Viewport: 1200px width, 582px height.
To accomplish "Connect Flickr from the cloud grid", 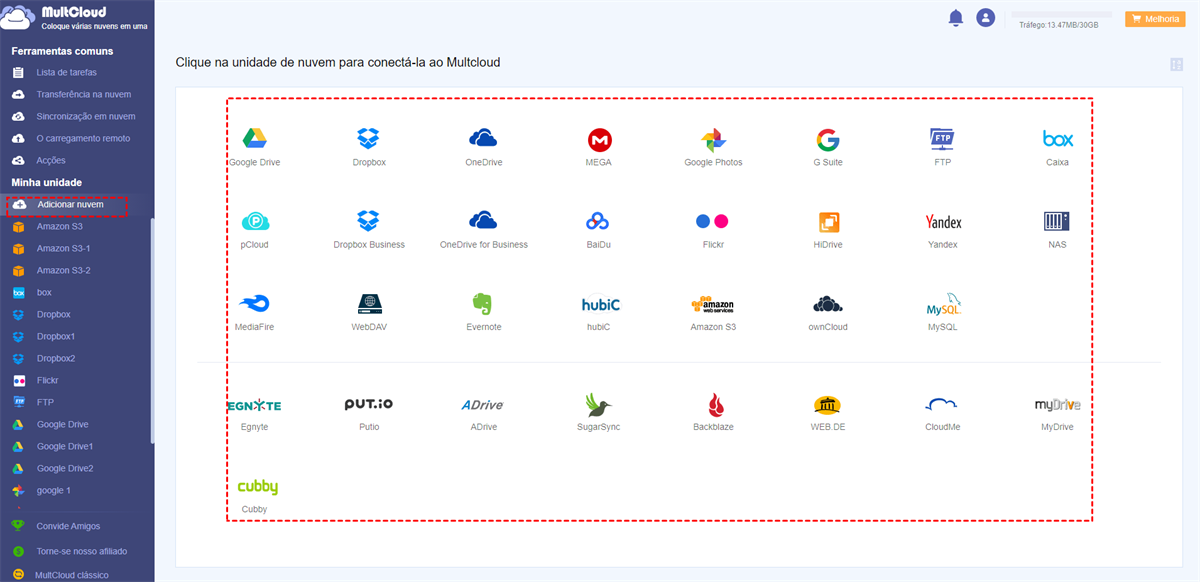I will coord(713,221).
